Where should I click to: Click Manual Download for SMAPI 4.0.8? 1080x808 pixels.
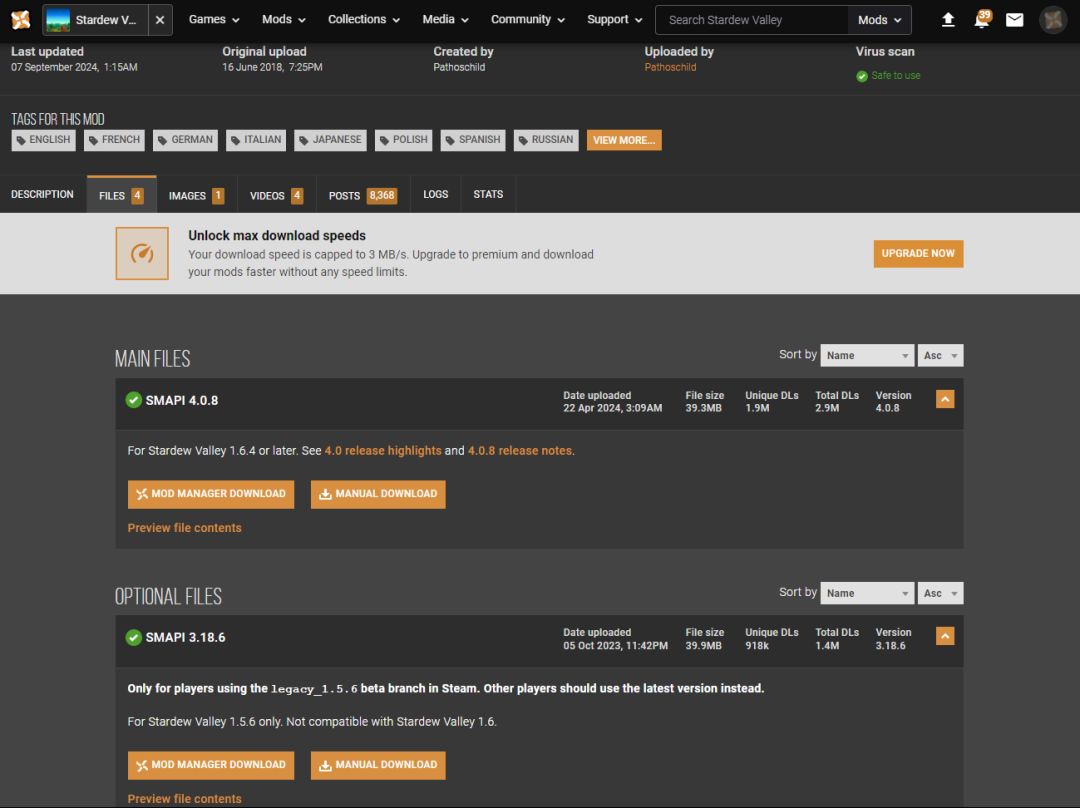coord(378,494)
